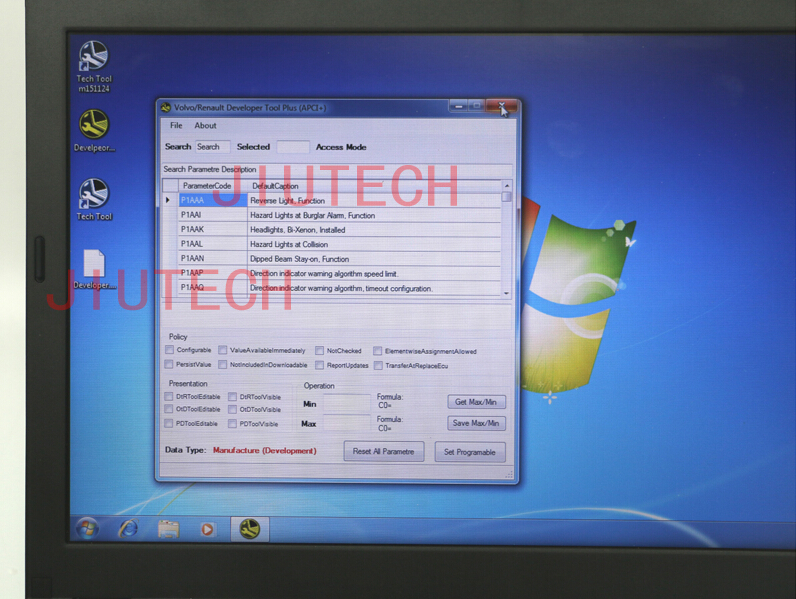Select Developer Tool Plus taskbar button
Screen dimensions: 796x599
click(x=250, y=528)
